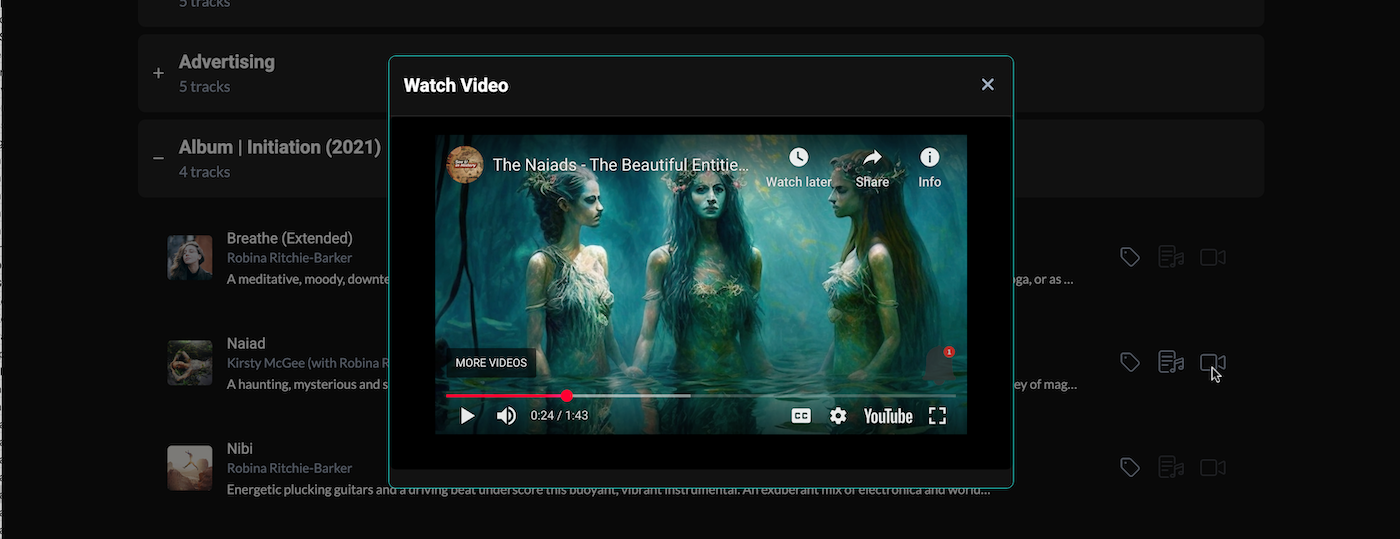
Task: Open video icon for Nibi track
Action: (x=1213, y=467)
